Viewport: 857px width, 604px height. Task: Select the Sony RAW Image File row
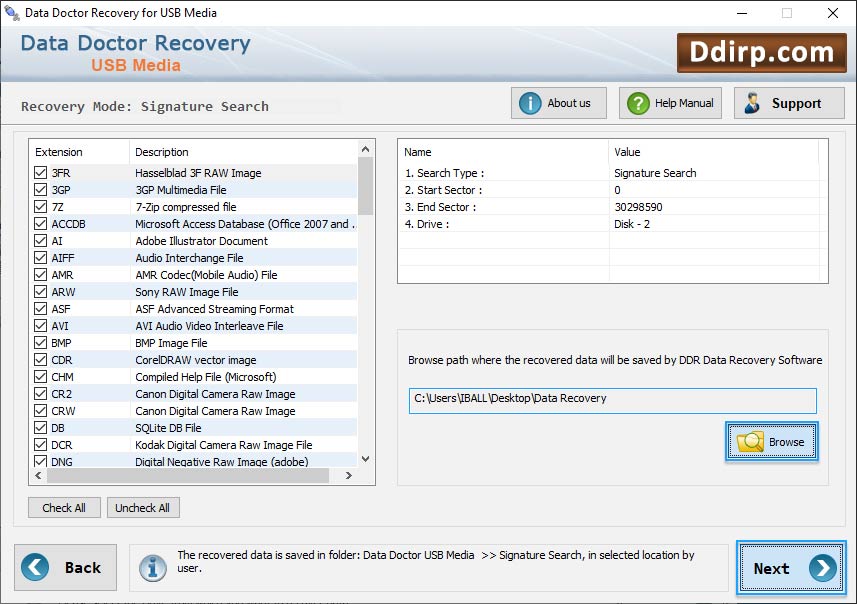tap(193, 291)
